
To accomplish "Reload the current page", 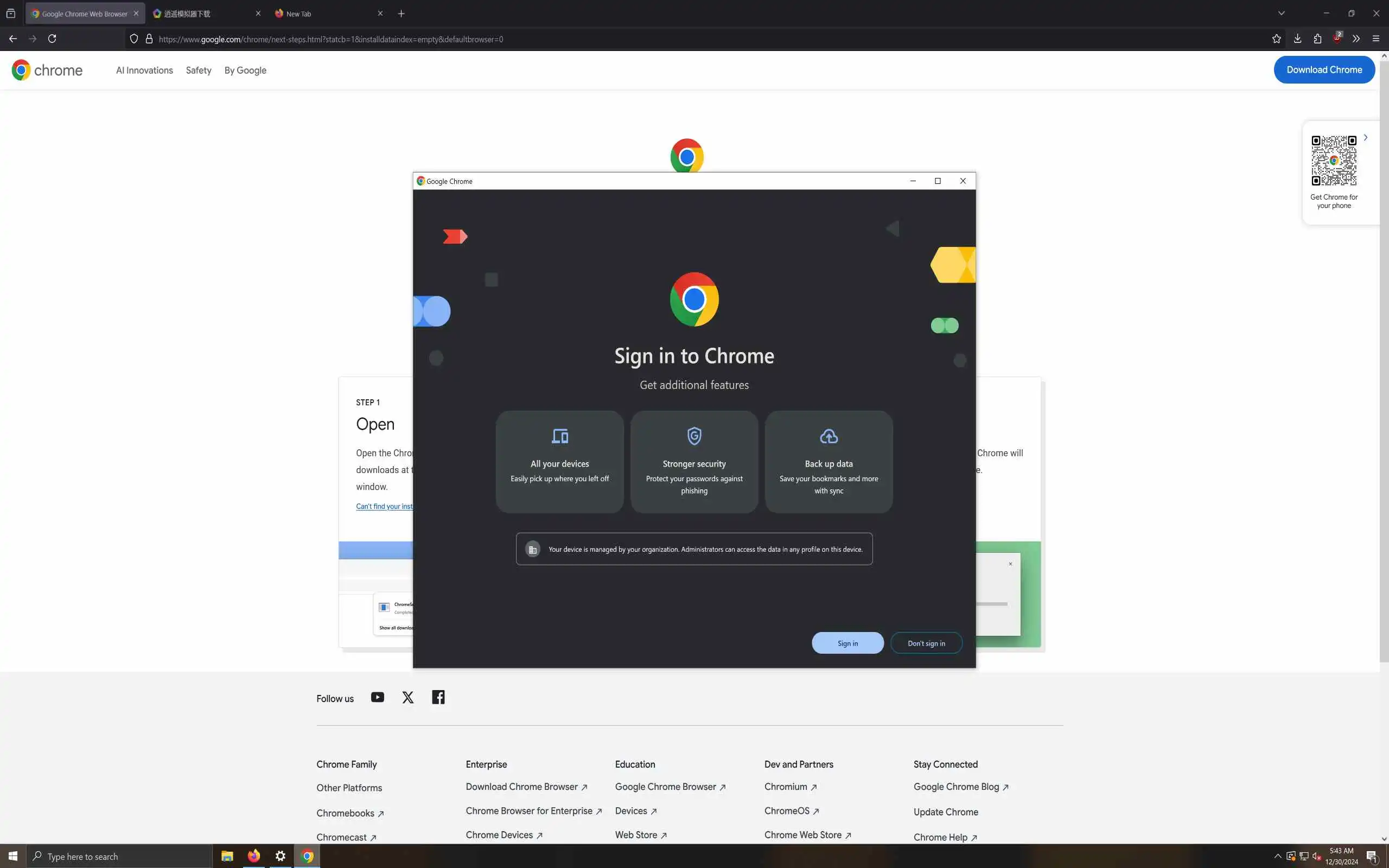I will (52, 39).
